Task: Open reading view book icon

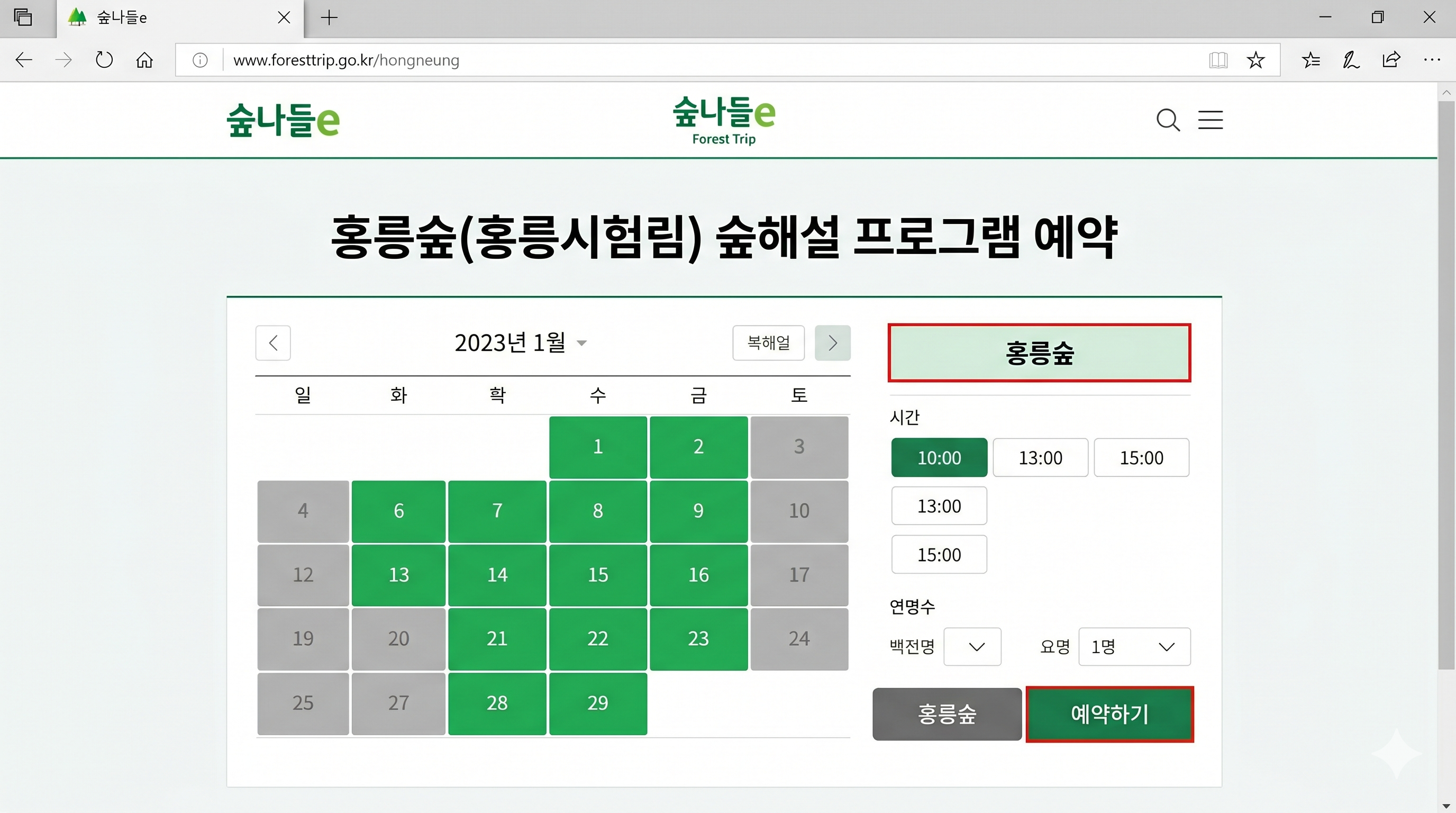Action: coord(1218,60)
